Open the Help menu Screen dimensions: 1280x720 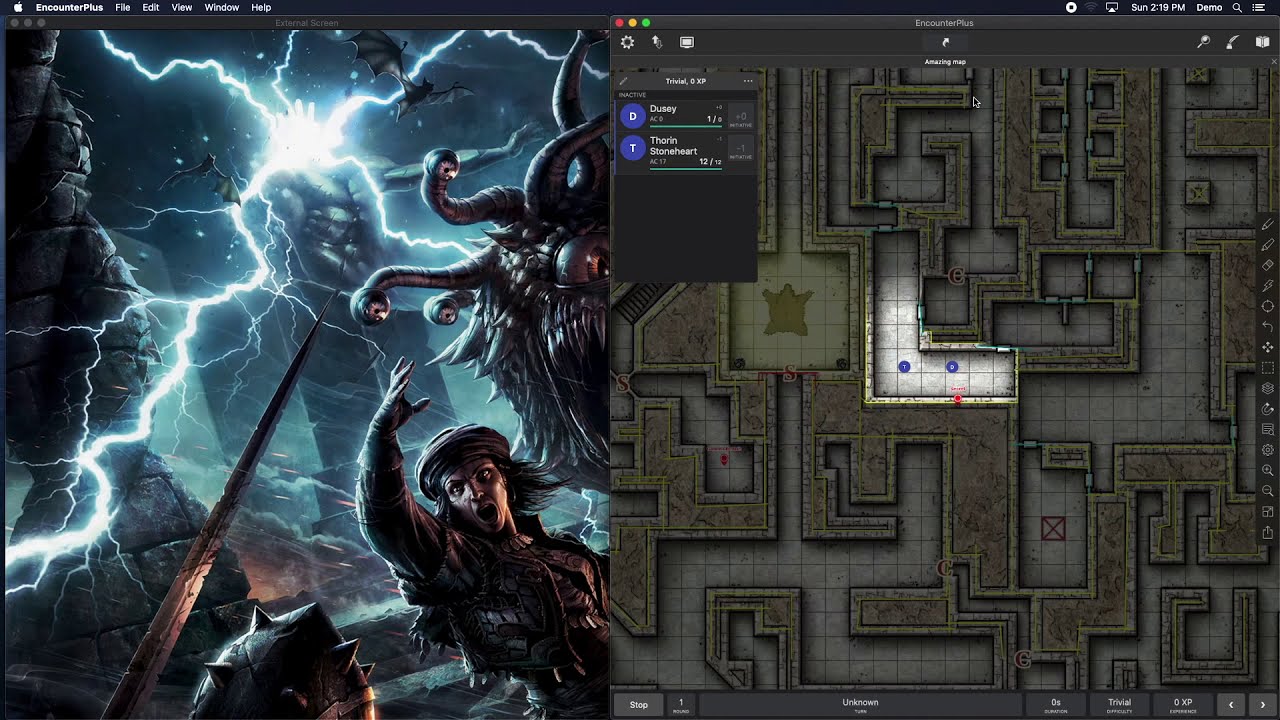(x=261, y=7)
